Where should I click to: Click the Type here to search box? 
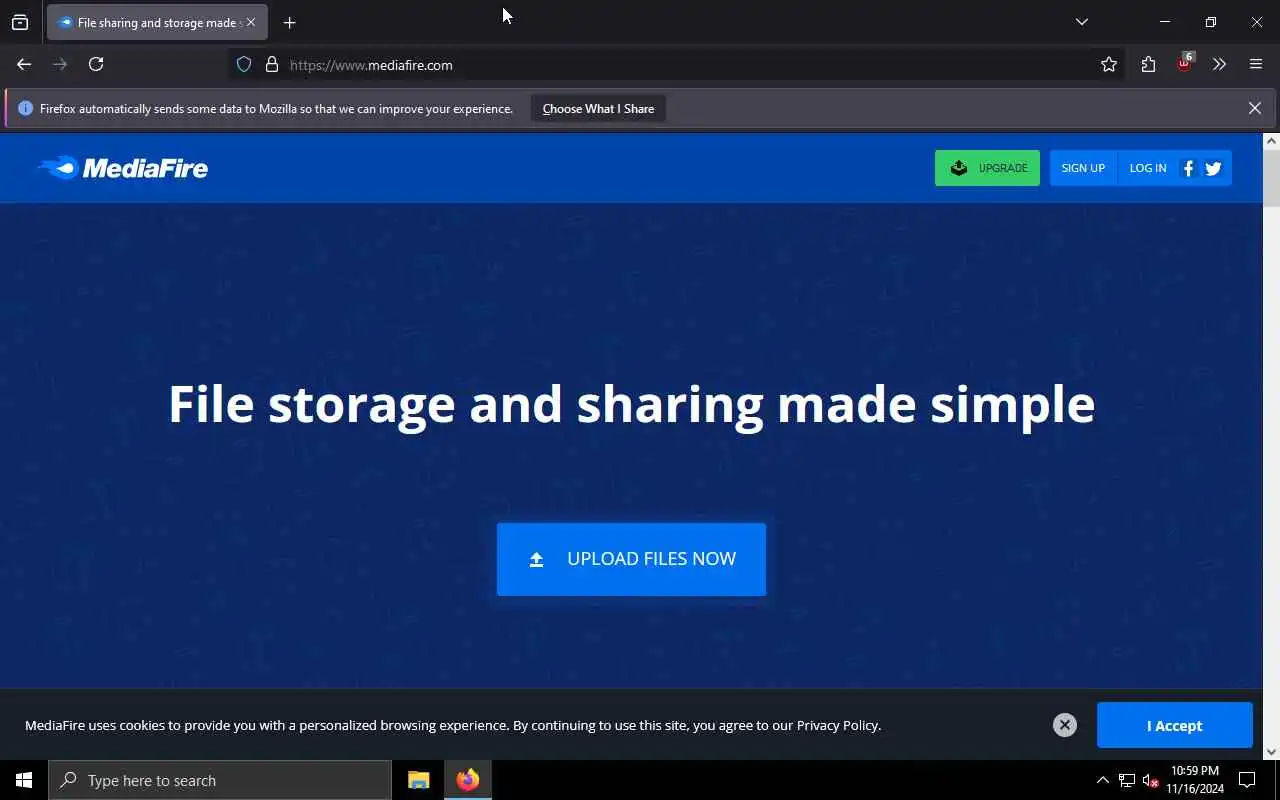[220, 780]
